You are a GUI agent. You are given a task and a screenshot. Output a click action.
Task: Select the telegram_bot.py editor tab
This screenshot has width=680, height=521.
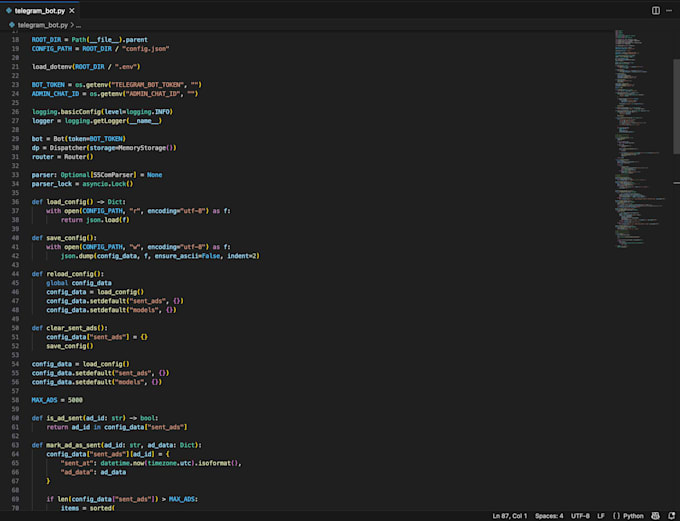pos(40,10)
